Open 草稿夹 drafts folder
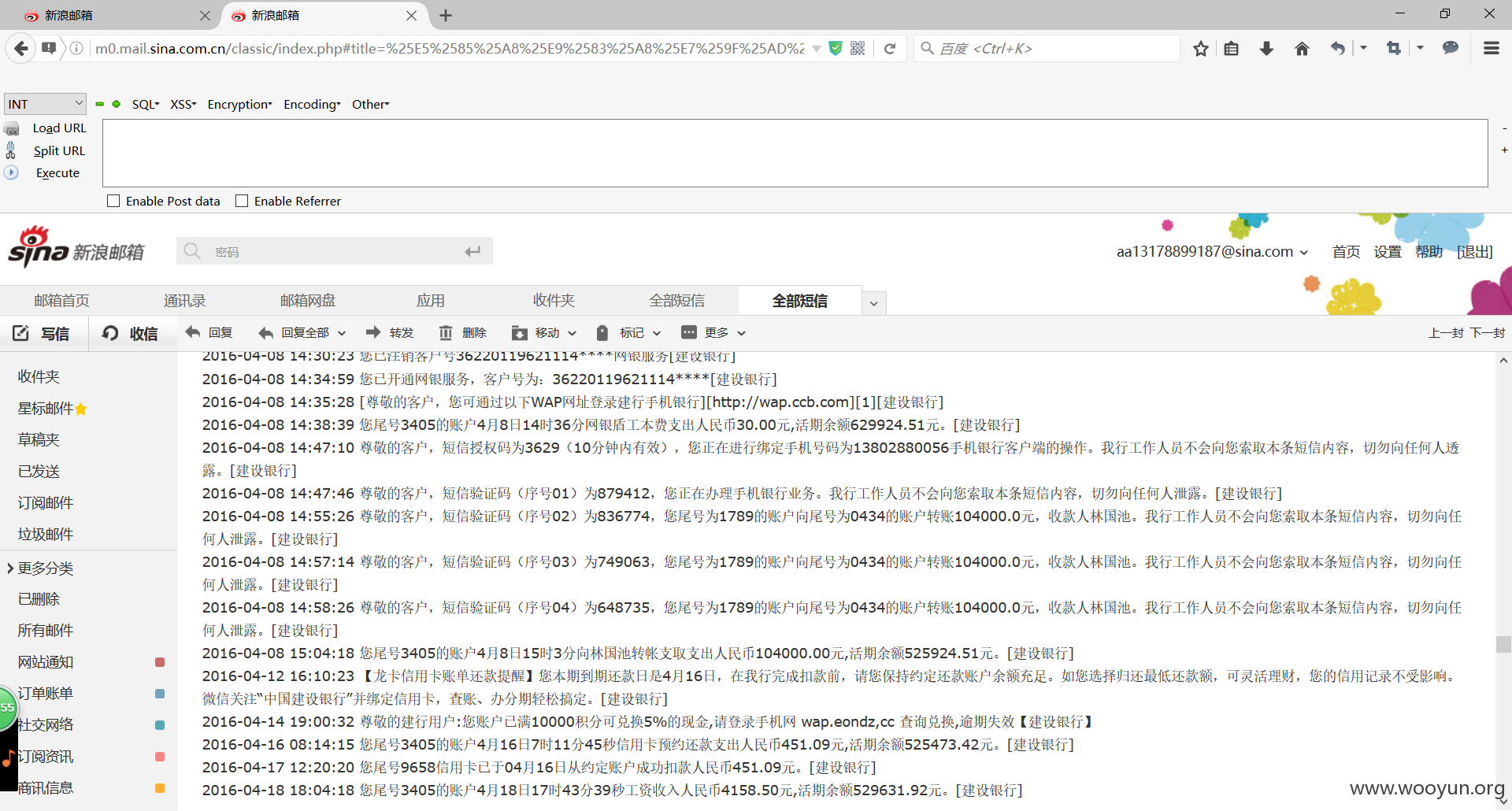 click(x=39, y=440)
